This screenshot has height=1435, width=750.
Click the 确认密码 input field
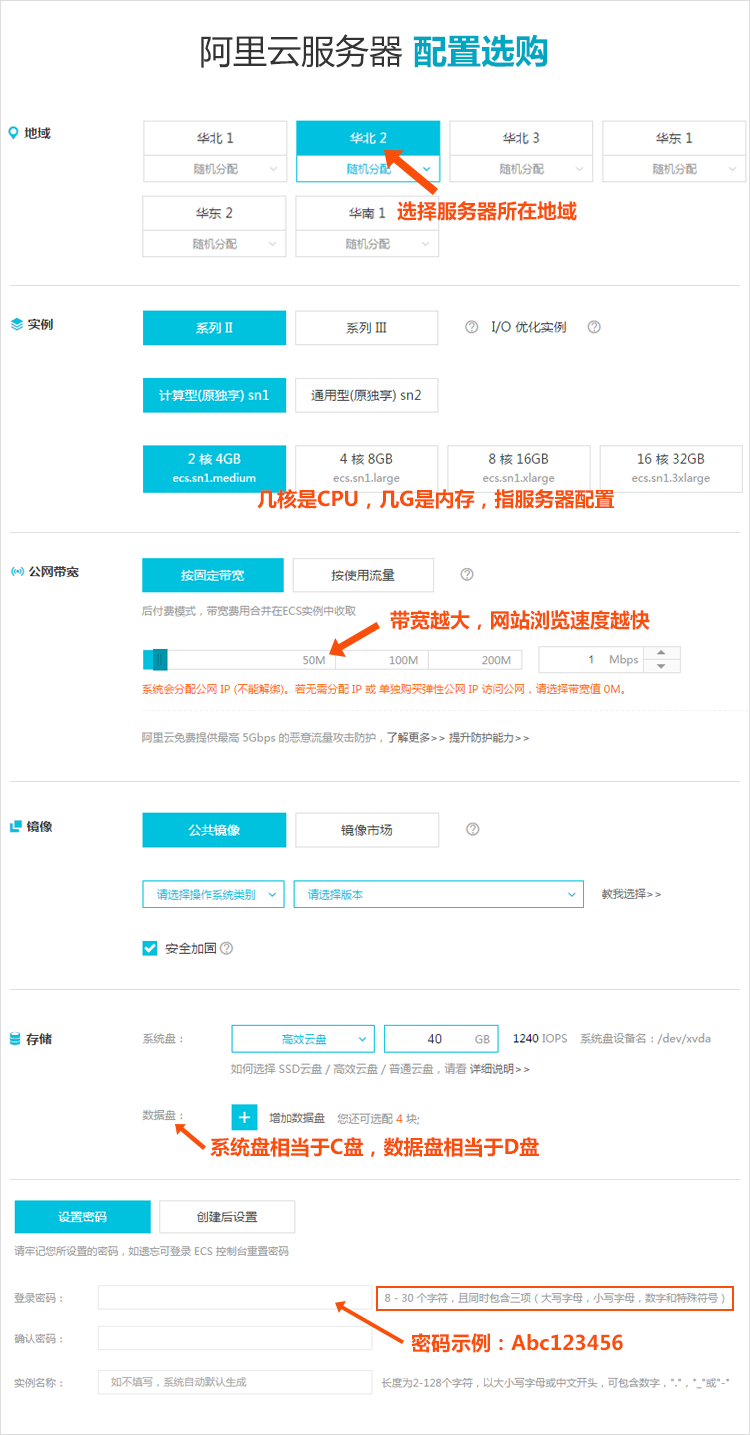(235, 1338)
